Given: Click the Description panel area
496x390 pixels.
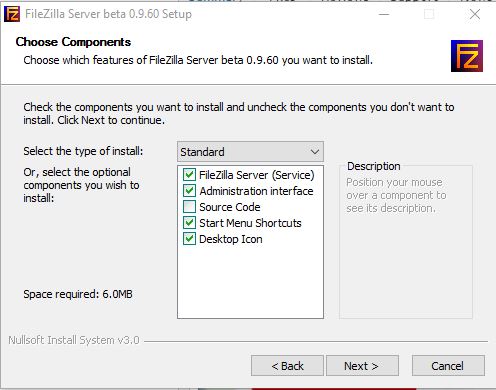Looking at the screenshot, I should (406, 242).
